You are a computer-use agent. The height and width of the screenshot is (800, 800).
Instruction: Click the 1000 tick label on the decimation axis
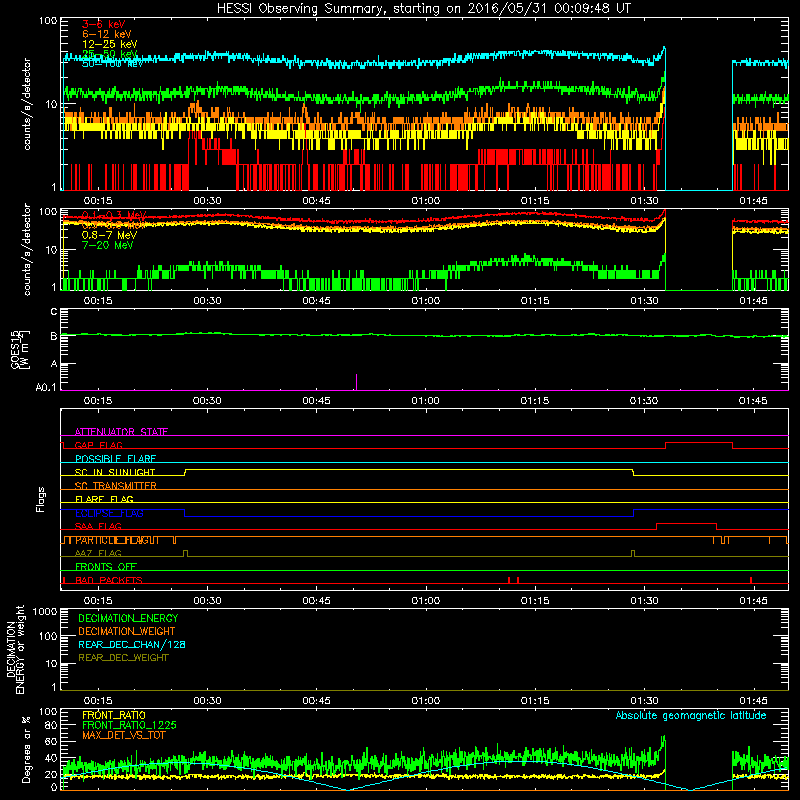pyautogui.click(x=45, y=611)
